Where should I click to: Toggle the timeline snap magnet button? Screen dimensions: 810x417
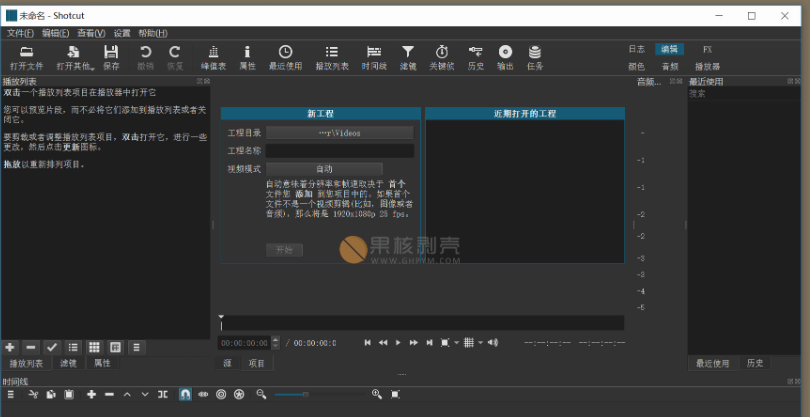tap(185, 394)
